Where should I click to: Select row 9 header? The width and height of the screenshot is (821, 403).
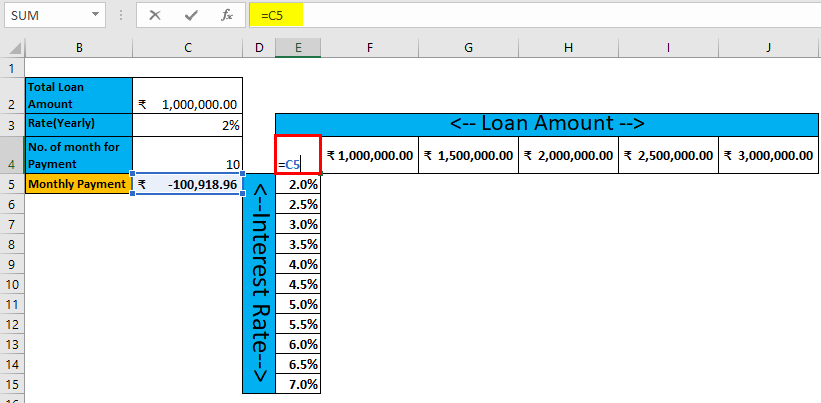pyautogui.click(x=13, y=264)
